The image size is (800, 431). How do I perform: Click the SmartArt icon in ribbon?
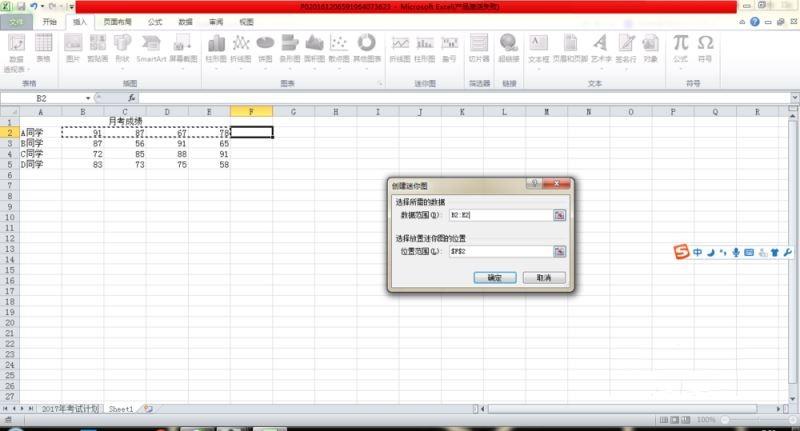[151, 47]
